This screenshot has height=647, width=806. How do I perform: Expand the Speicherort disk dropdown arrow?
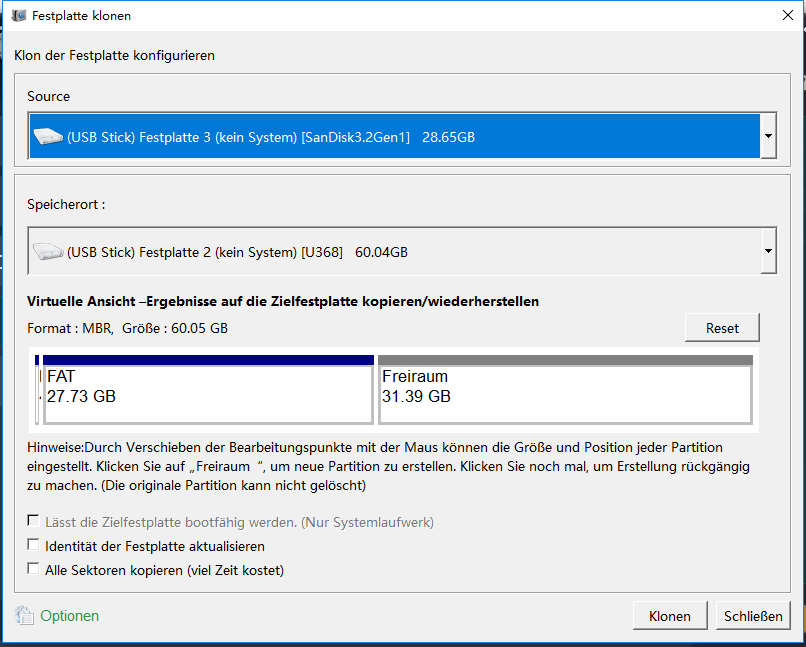pyautogui.click(x=768, y=251)
